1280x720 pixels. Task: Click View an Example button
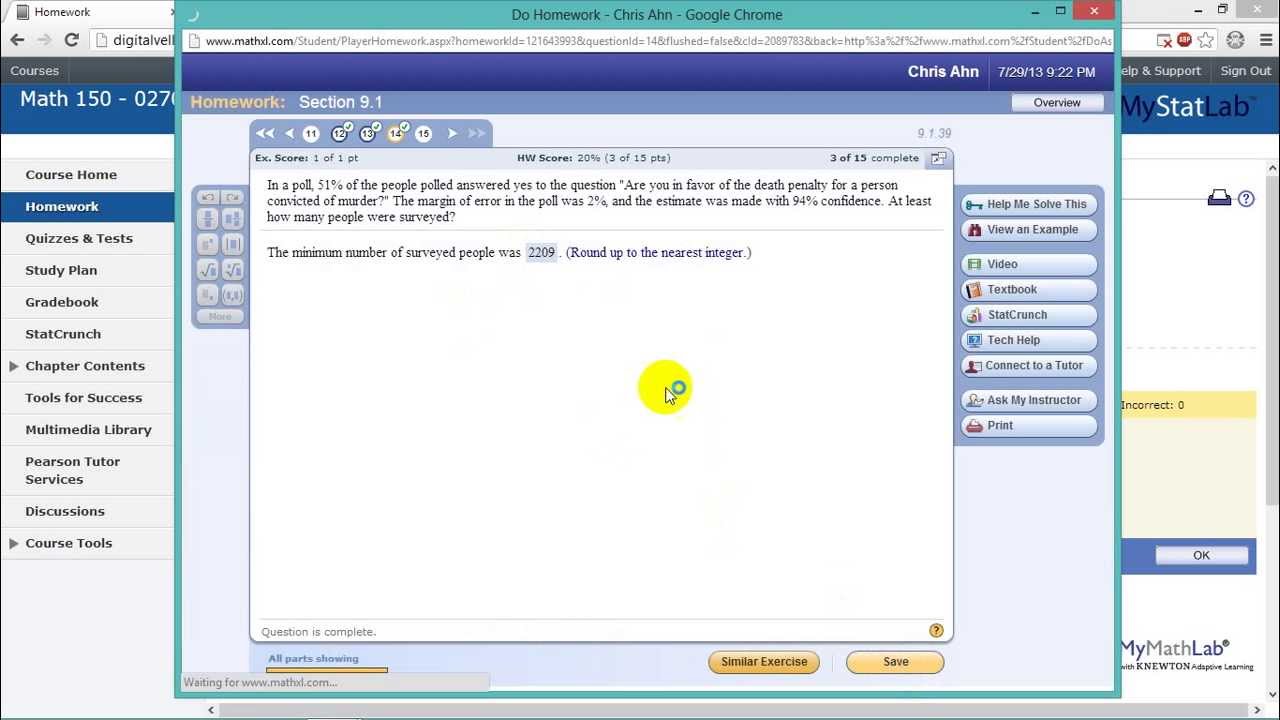pos(1029,229)
